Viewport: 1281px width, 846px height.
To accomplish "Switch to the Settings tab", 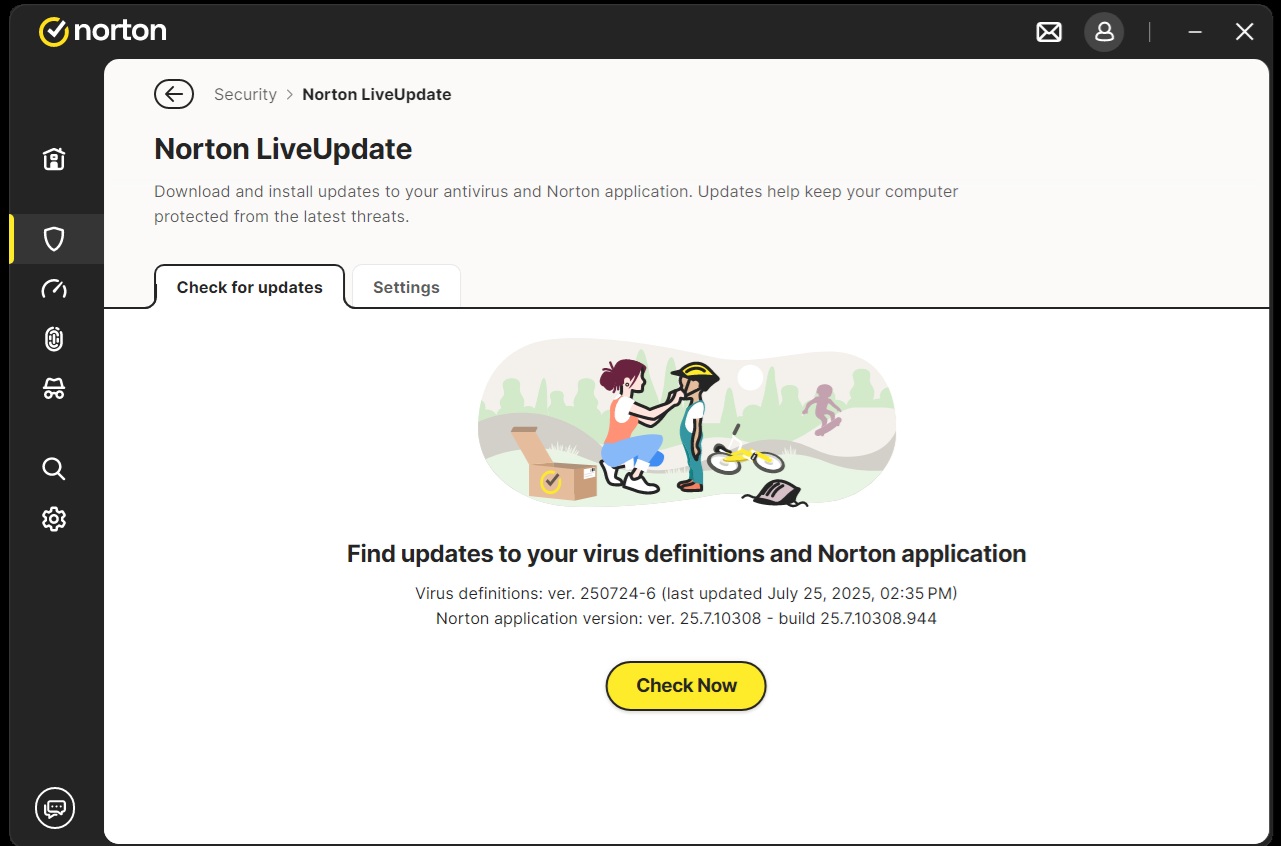I will click(406, 287).
